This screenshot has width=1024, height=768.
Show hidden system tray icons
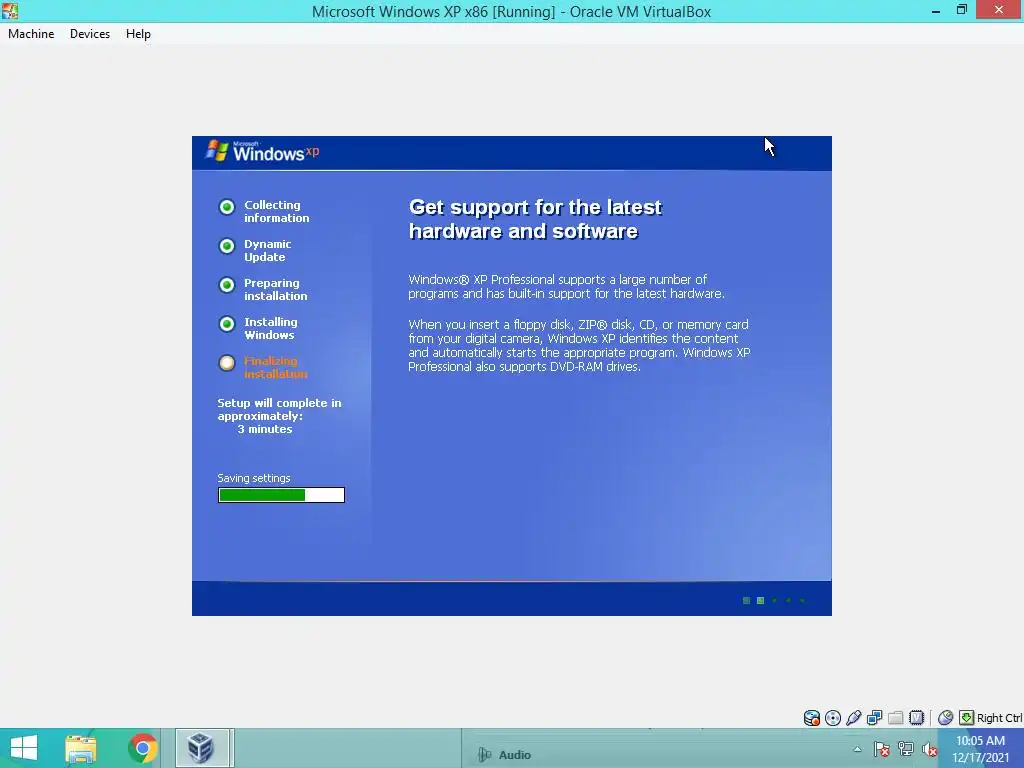tap(857, 749)
